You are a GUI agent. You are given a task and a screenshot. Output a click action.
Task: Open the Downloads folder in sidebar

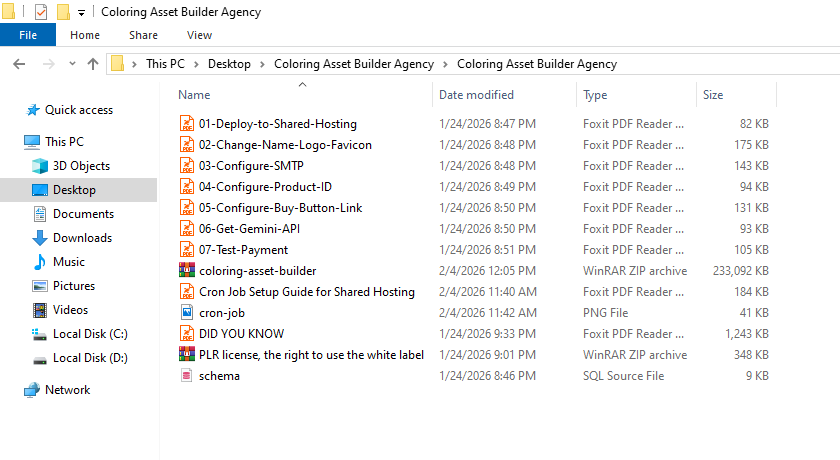click(x=82, y=238)
